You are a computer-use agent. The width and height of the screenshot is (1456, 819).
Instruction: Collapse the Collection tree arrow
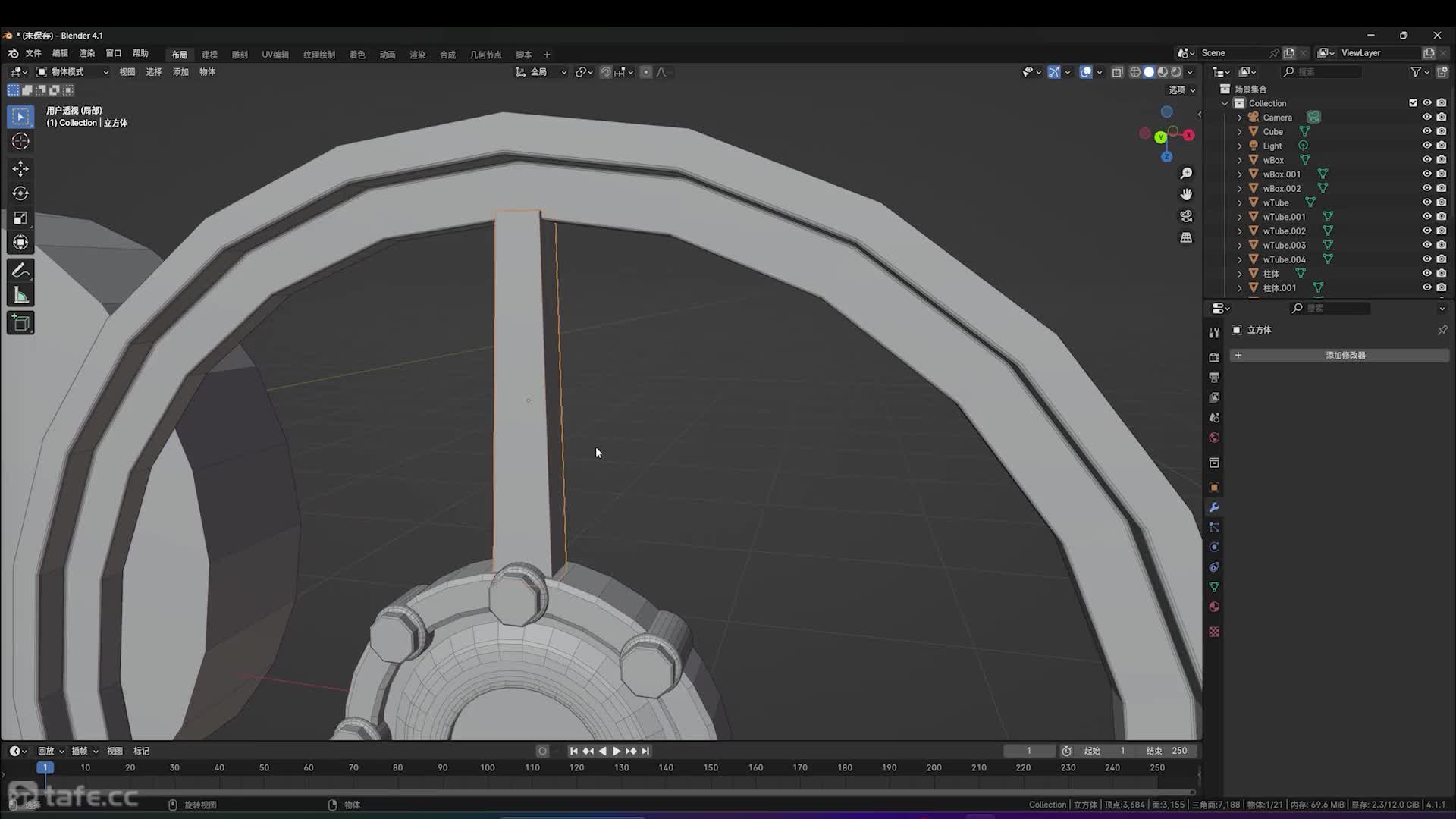1225,103
